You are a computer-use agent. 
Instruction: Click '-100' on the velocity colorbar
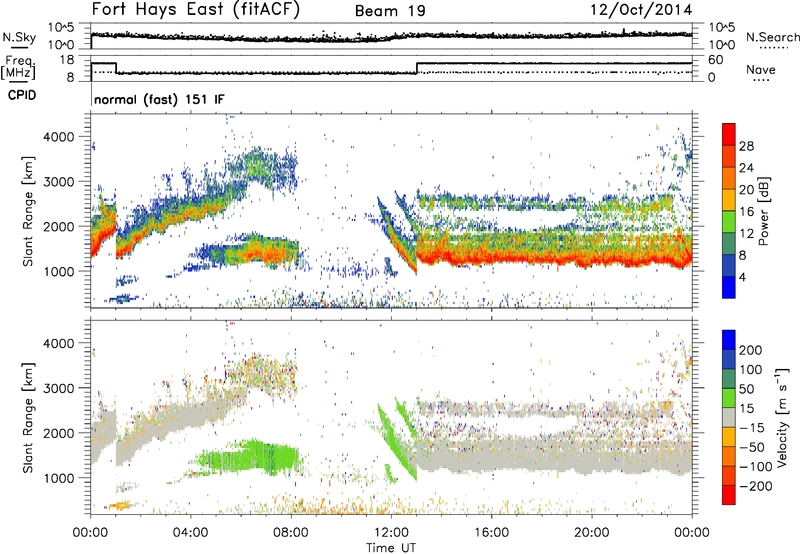tap(755, 467)
